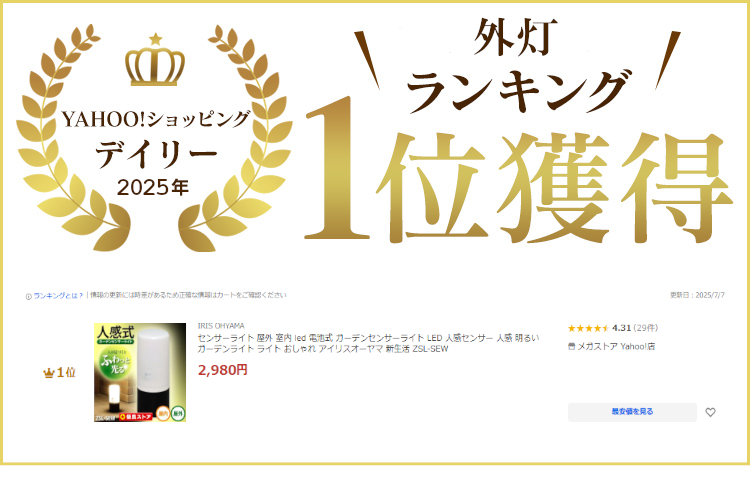Click the store icon before メガストア
This screenshot has height=488, width=750.
tap(571, 346)
